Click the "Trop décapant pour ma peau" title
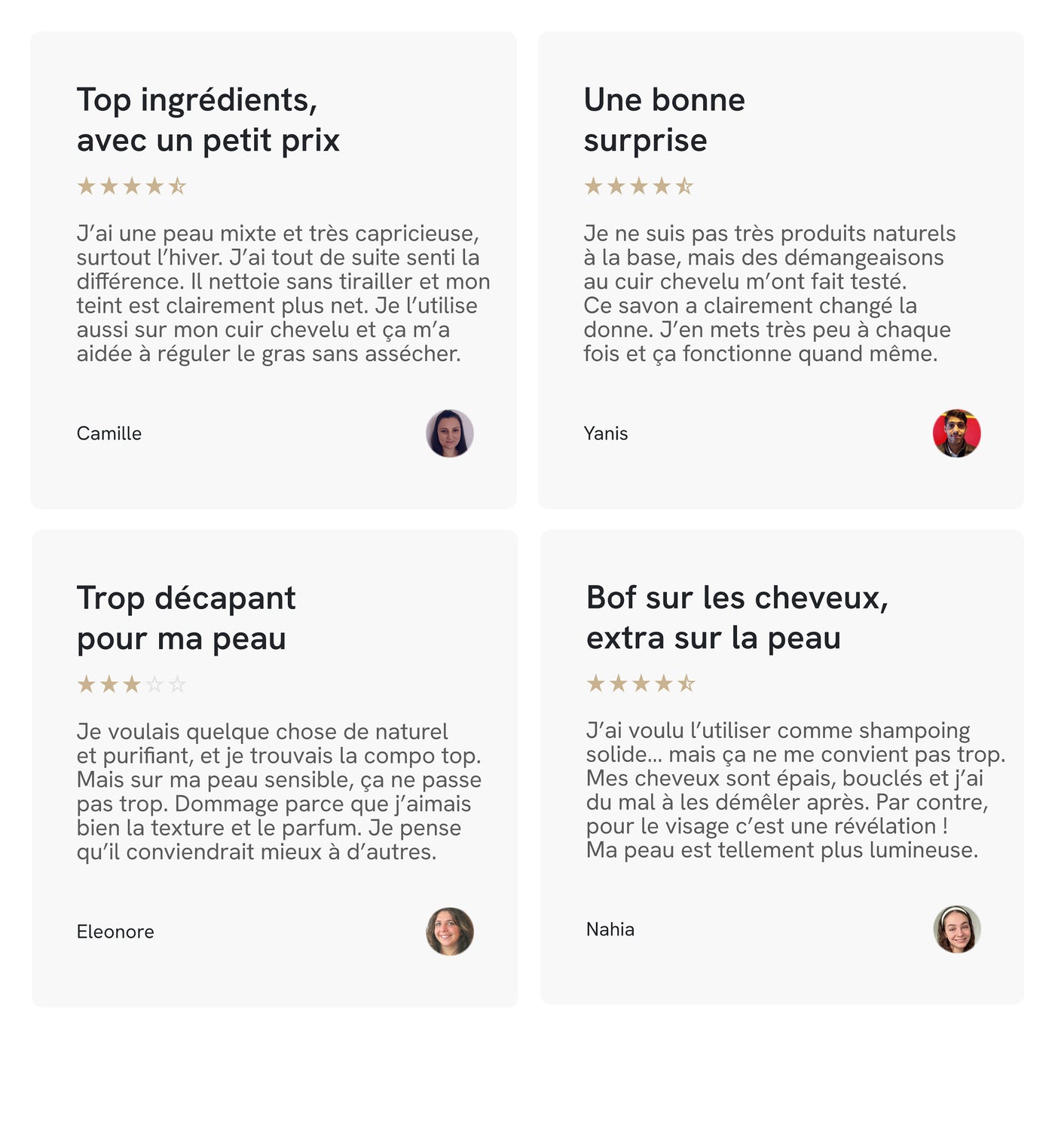1055x1148 pixels. [186, 618]
